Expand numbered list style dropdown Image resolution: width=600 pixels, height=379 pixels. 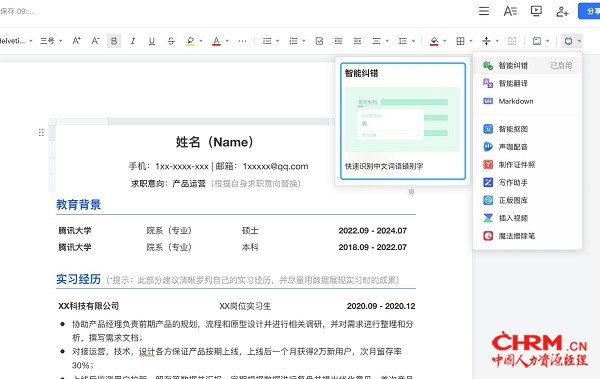303,41
